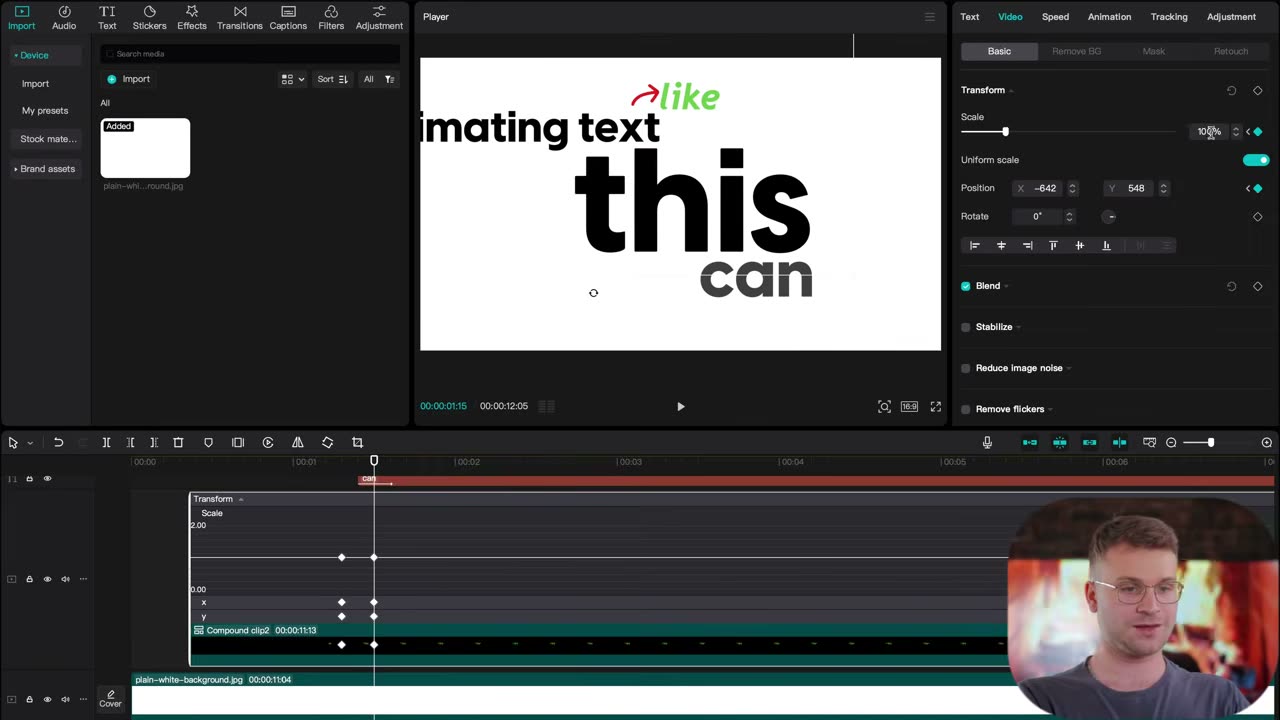Viewport: 1280px width, 720px height.
Task: Click the Align horizontal center icon
Action: [x=1001, y=245]
